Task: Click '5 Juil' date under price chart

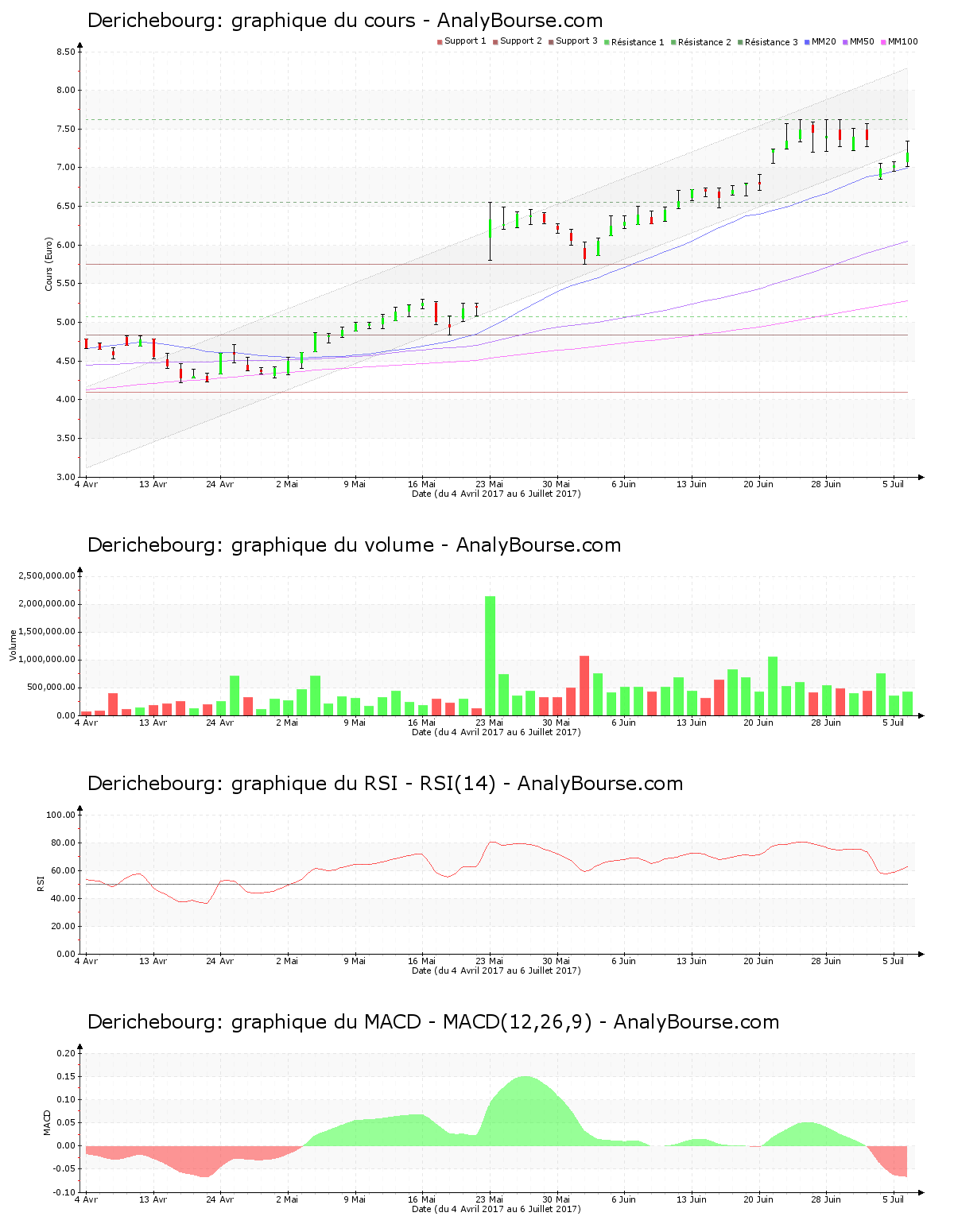Action: (x=894, y=484)
